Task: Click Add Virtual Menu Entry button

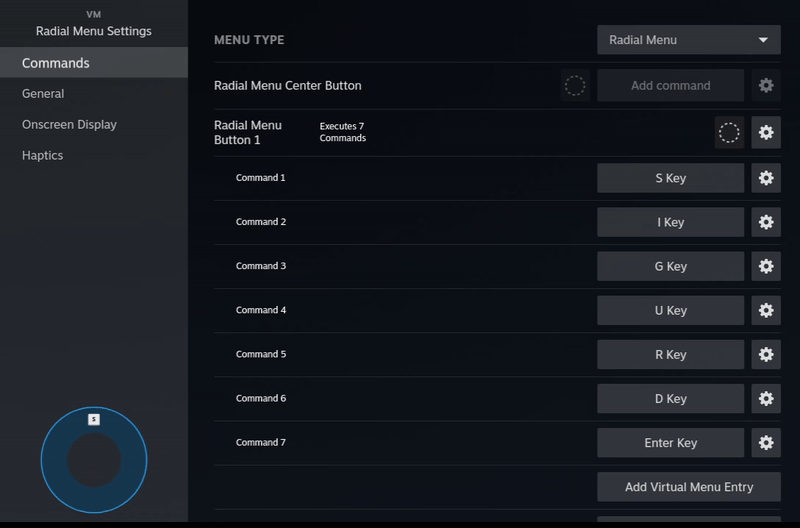Action: 688,487
